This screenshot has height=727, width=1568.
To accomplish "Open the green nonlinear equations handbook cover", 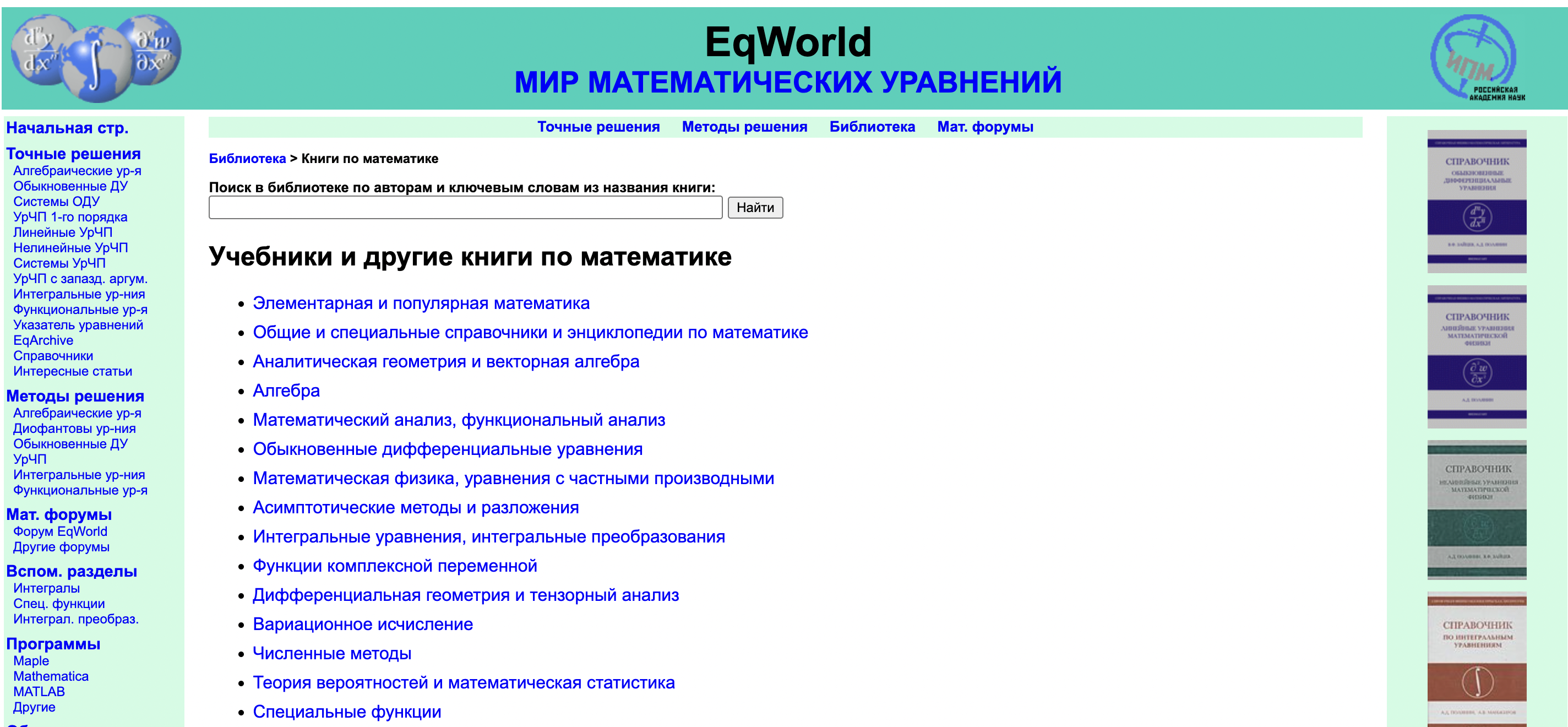I will pos(1477,510).
